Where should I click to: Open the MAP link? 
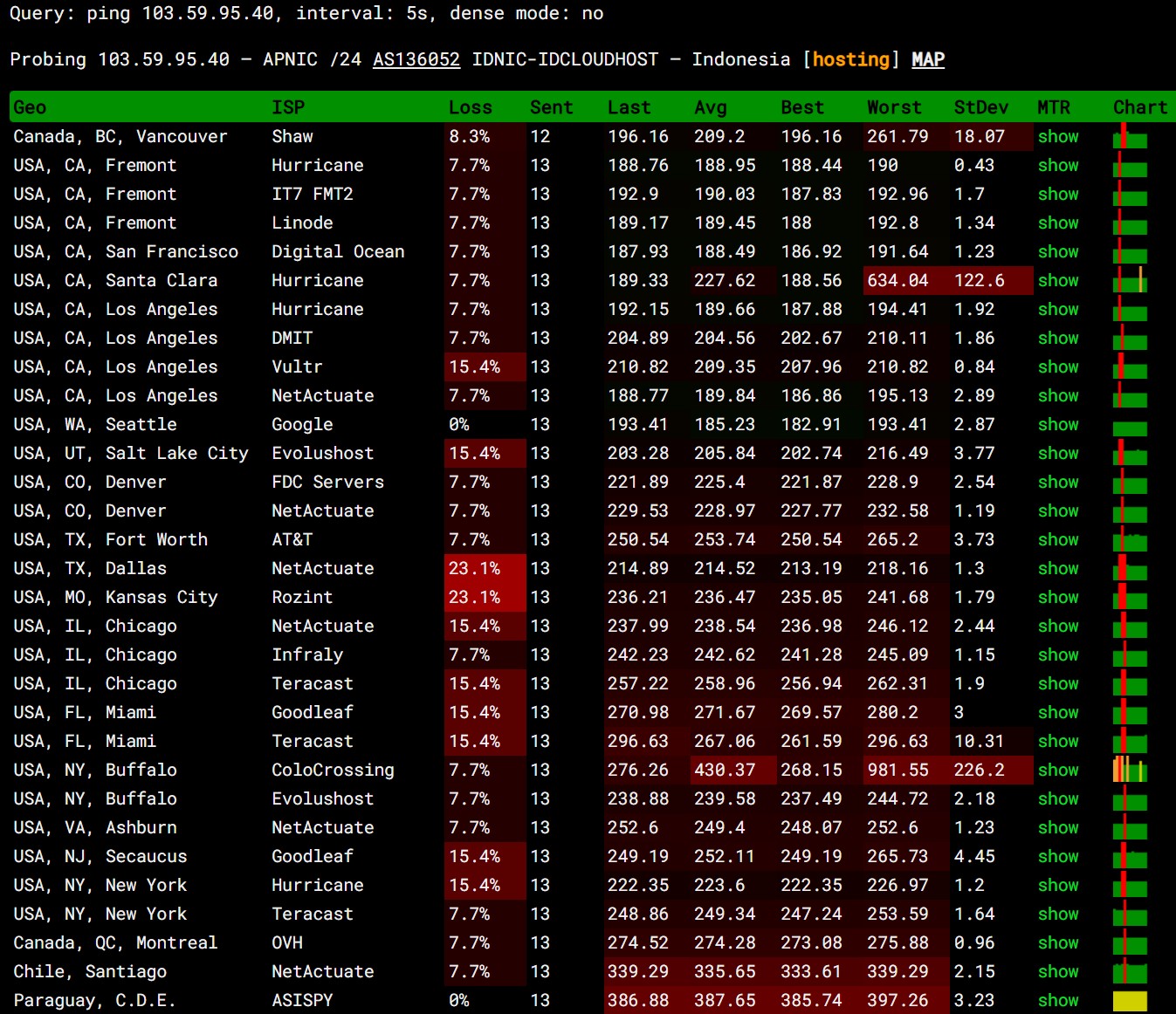pos(928,59)
